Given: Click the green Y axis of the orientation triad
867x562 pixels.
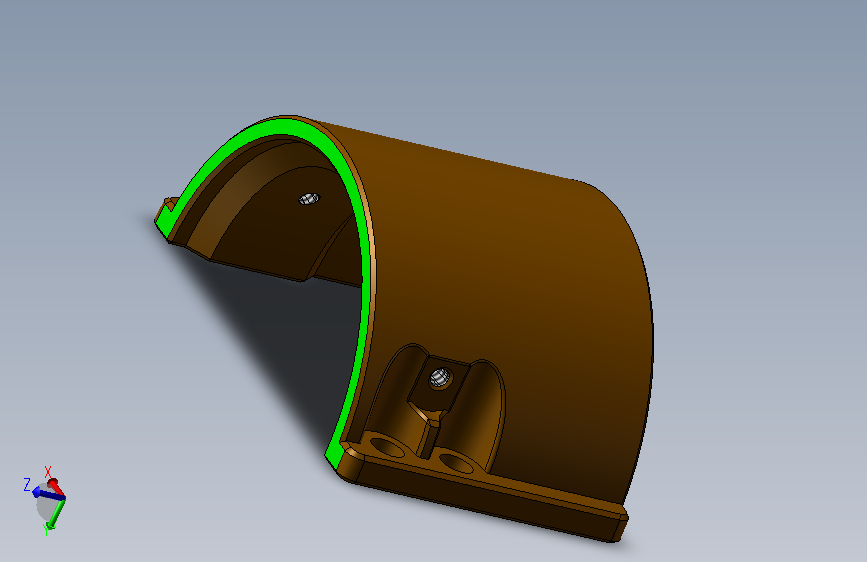Looking at the screenshot, I should pyautogui.click(x=55, y=513).
